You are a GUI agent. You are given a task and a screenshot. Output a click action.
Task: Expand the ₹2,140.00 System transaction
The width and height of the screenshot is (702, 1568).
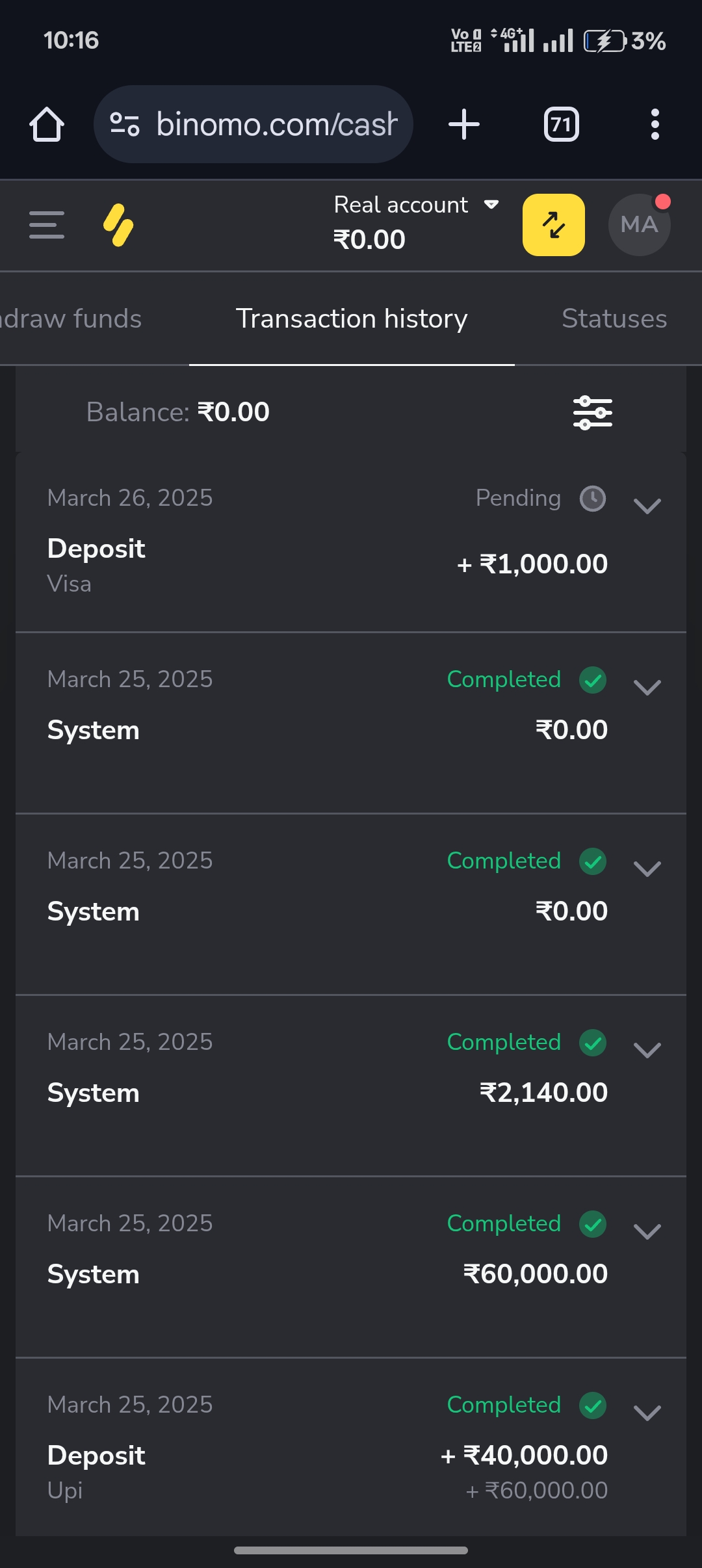[x=647, y=1050]
